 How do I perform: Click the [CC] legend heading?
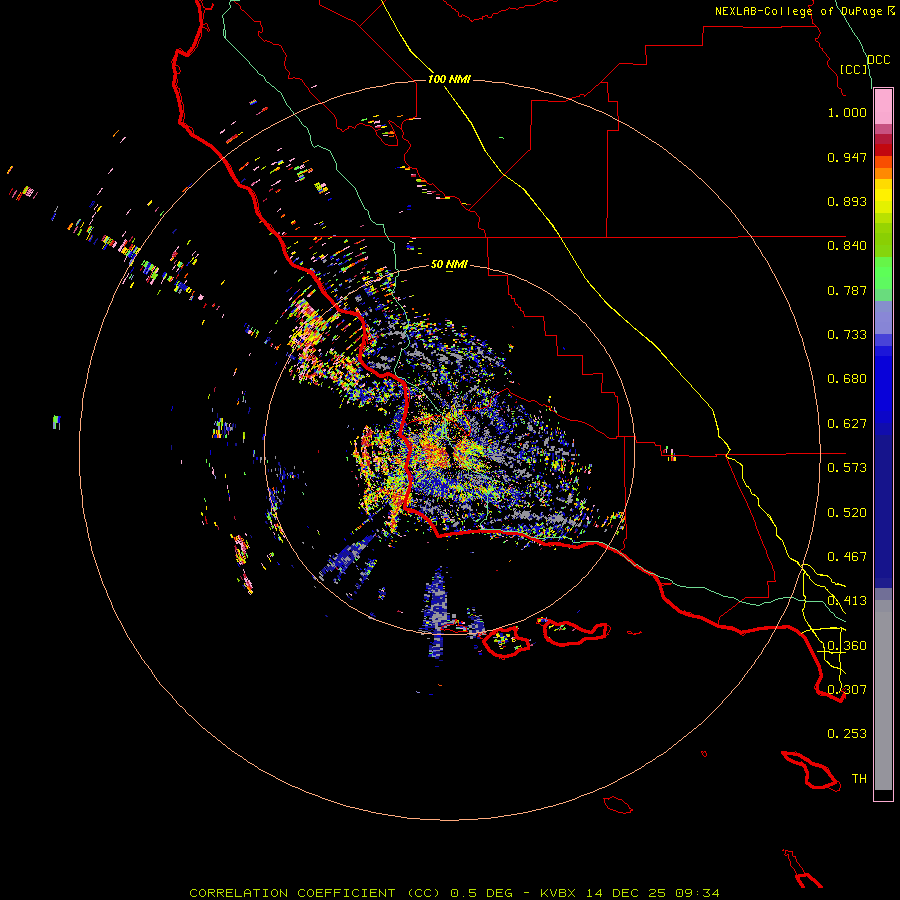[x=853, y=69]
